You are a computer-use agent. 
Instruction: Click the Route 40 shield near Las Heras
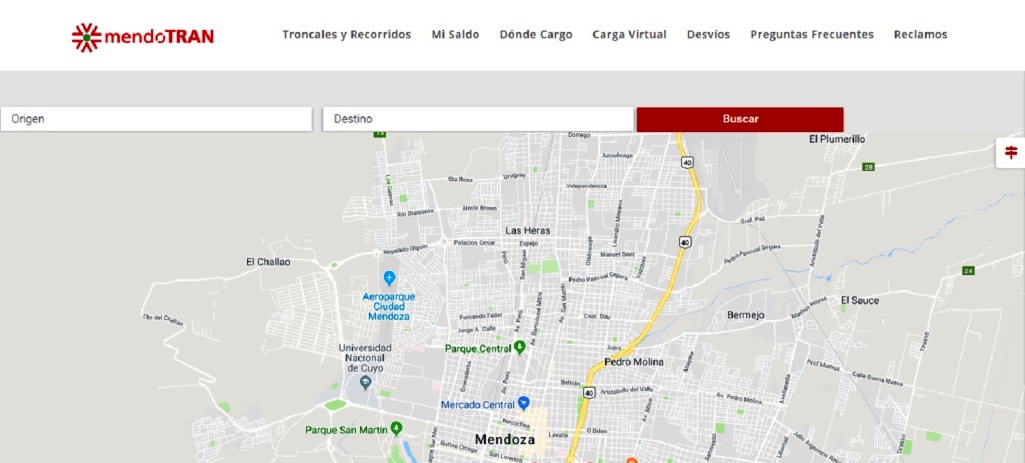point(684,242)
